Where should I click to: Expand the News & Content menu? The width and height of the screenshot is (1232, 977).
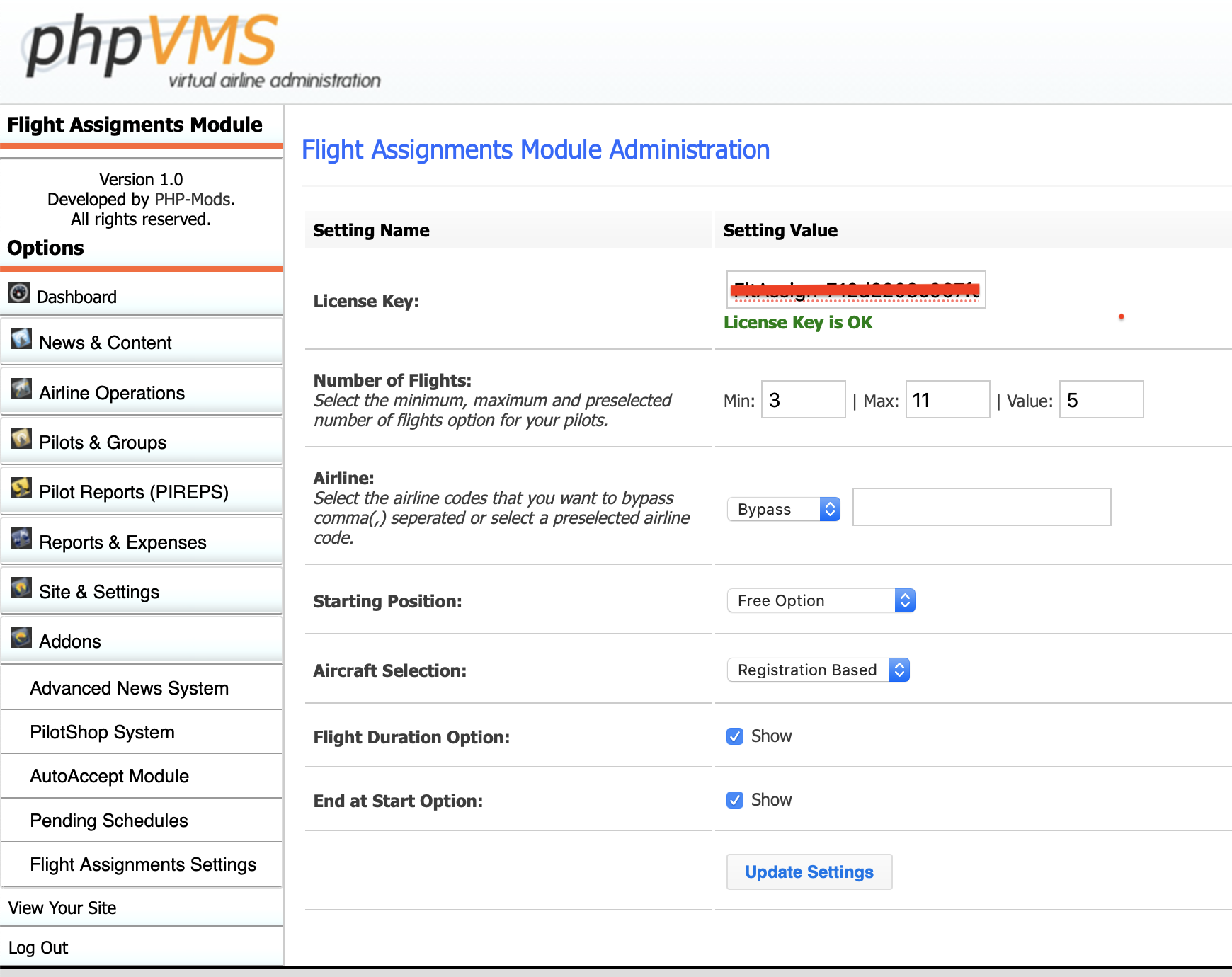(142, 342)
